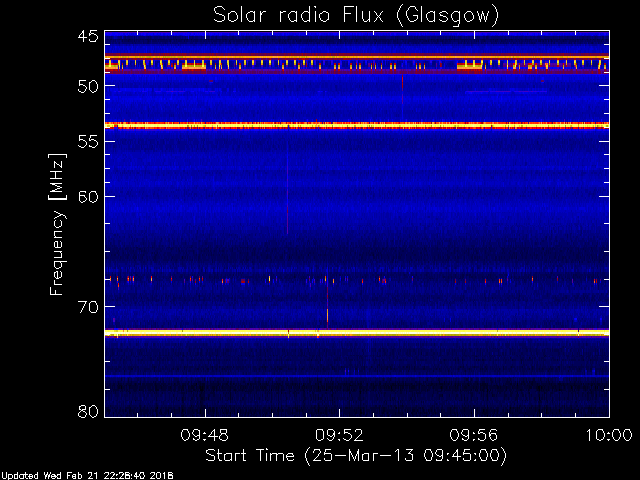The image size is (640, 480).
Task: Click the 'Updated Wed Feb 21' timestamp text
Action: tap(87, 476)
